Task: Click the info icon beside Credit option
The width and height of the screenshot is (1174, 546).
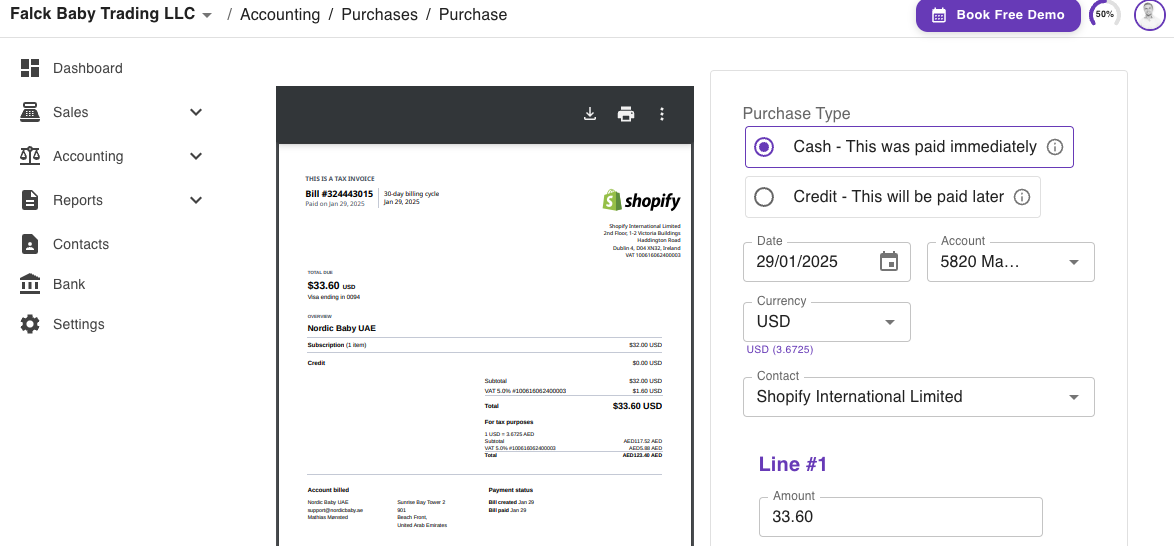Action: (x=1021, y=197)
